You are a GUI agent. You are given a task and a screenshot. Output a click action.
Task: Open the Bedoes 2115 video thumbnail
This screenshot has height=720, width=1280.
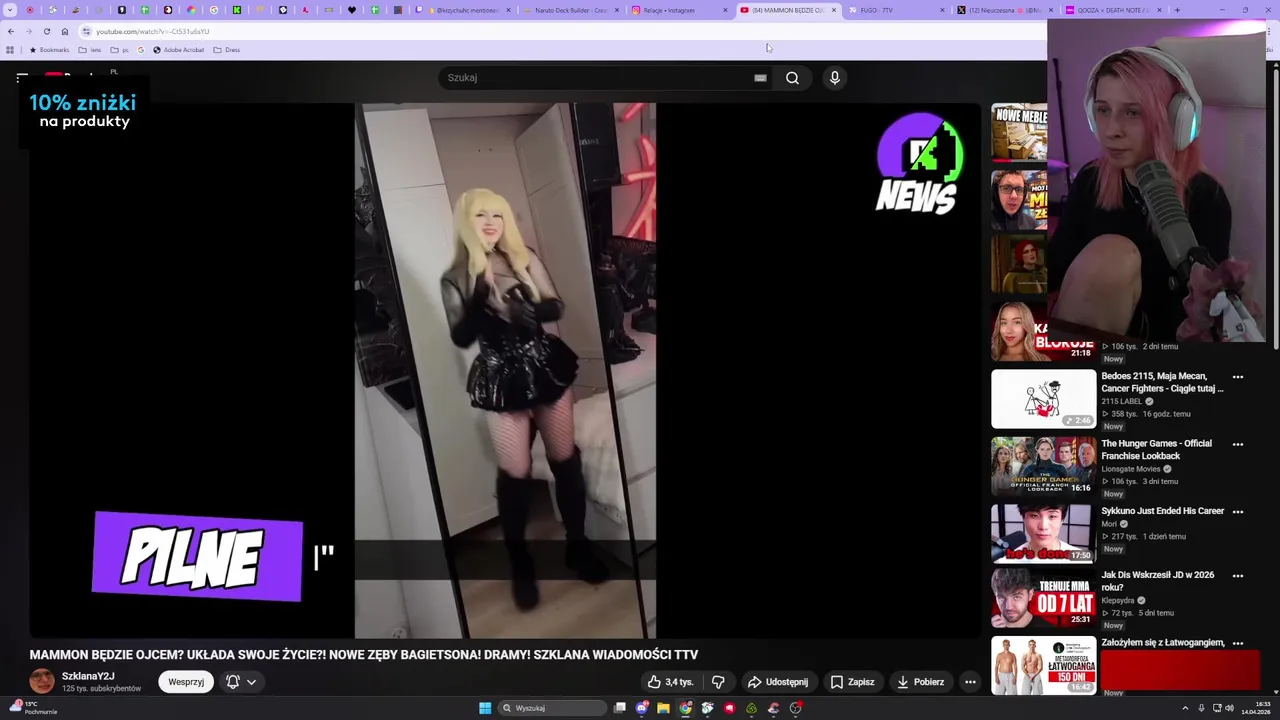[x=1043, y=399]
